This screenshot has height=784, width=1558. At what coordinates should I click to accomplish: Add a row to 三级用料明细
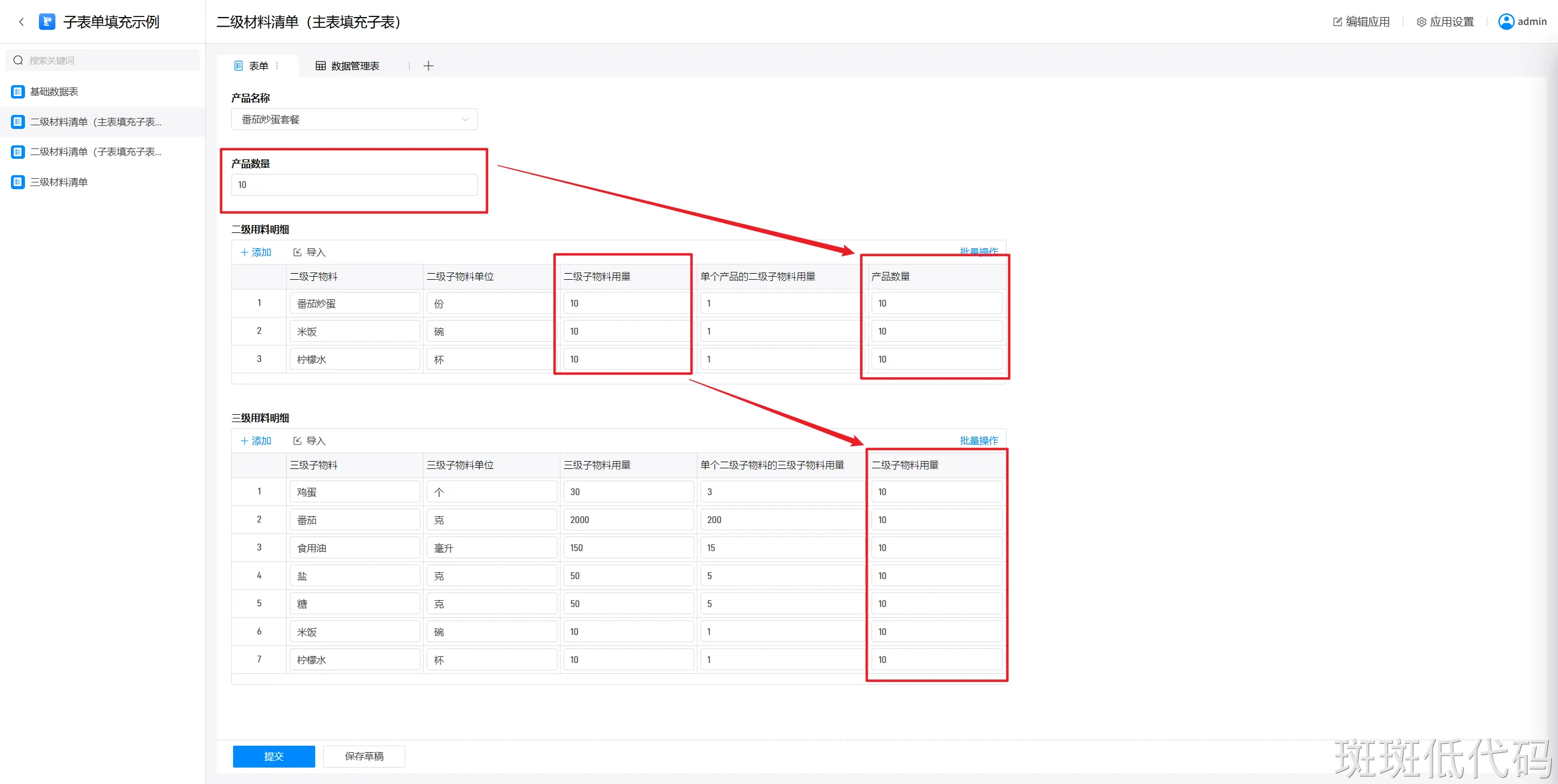click(256, 441)
